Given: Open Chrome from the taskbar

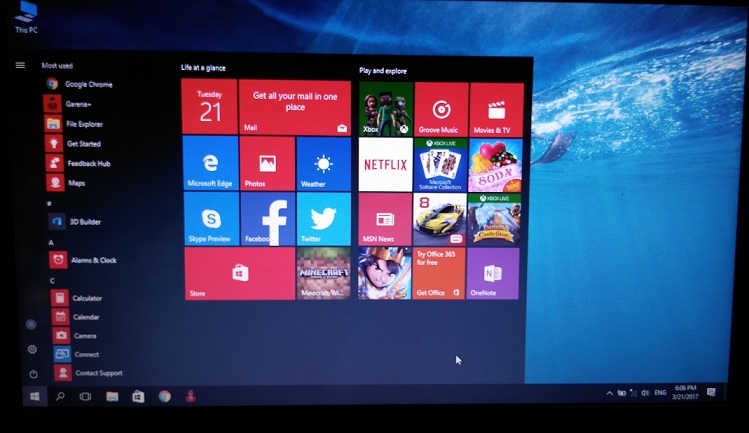Looking at the screenshot, I should click(x=165, y=396).
